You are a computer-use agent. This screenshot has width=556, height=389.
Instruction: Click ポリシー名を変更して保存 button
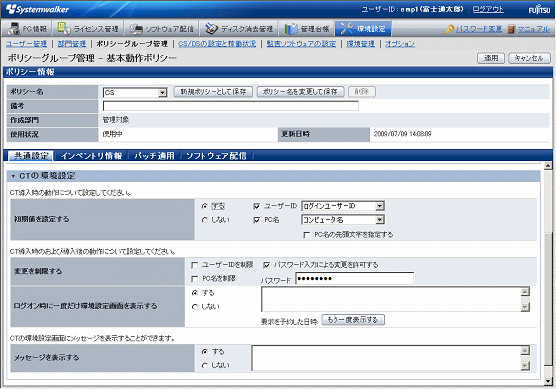point(300,92)
